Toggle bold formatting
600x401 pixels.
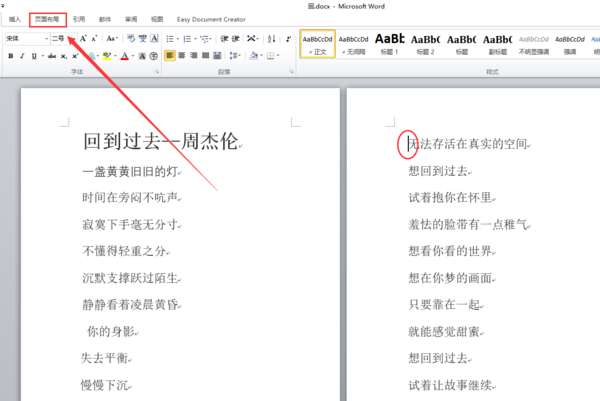pyautogui.click(x=11, y=56)
